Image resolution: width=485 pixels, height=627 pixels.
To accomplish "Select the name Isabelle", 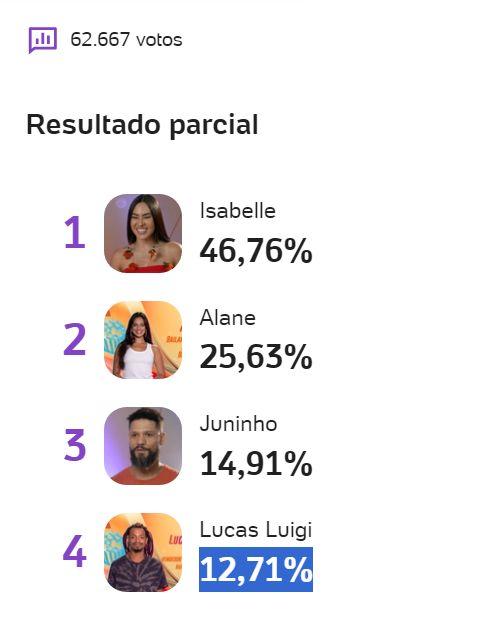I will tap(238, 211).
